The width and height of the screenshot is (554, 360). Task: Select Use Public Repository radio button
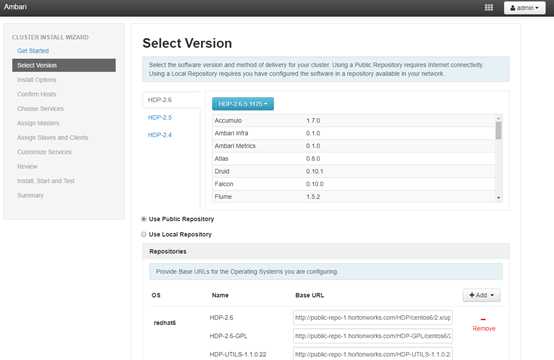coord(144,219)
